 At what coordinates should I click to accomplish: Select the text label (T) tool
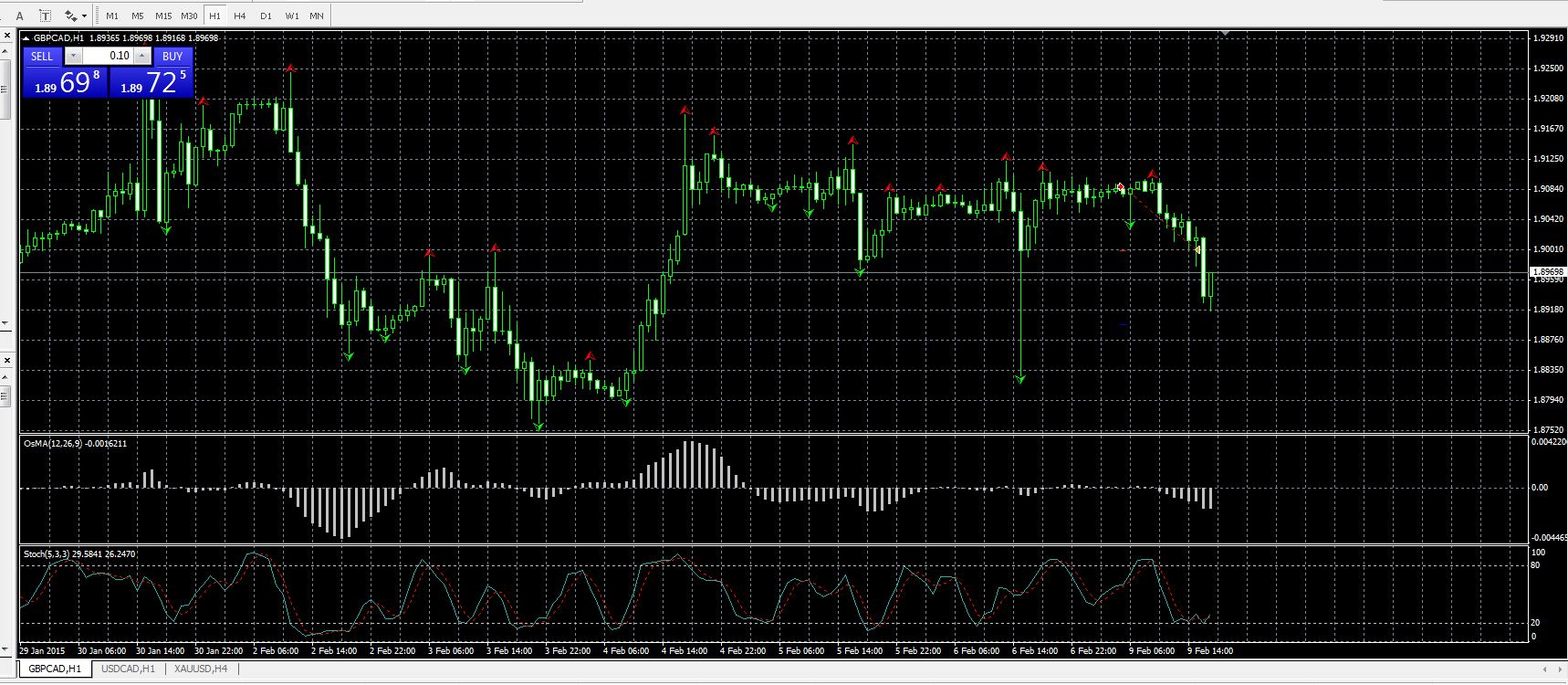[x=45, y=16]
